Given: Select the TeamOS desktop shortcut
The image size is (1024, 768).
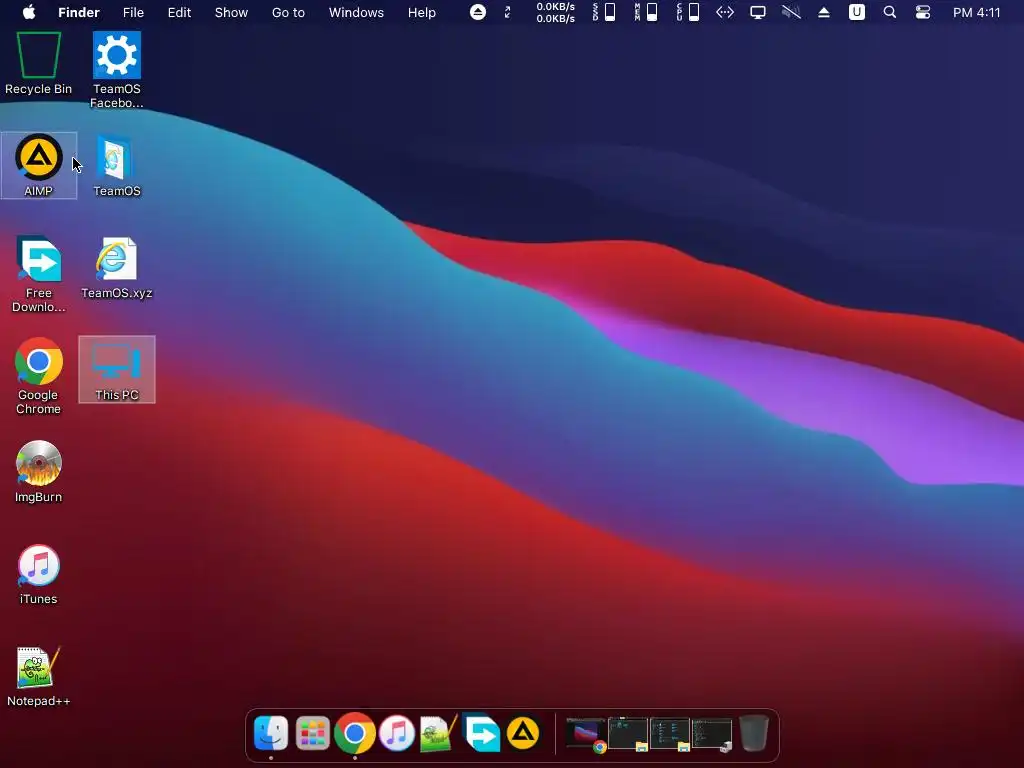Looking at the screenshot, I should click(116, 166).
